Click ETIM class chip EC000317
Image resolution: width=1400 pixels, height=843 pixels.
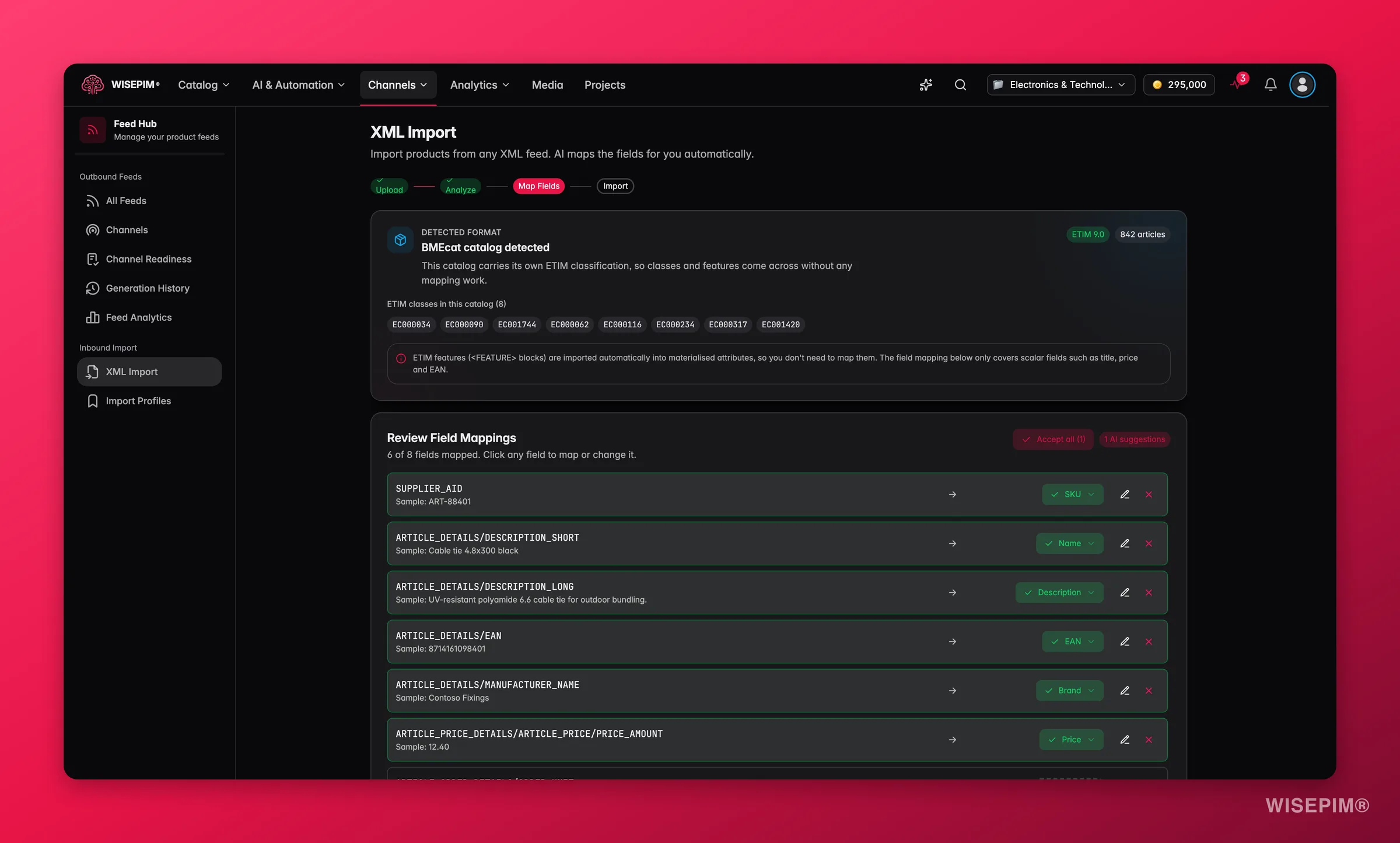[727, 325]
